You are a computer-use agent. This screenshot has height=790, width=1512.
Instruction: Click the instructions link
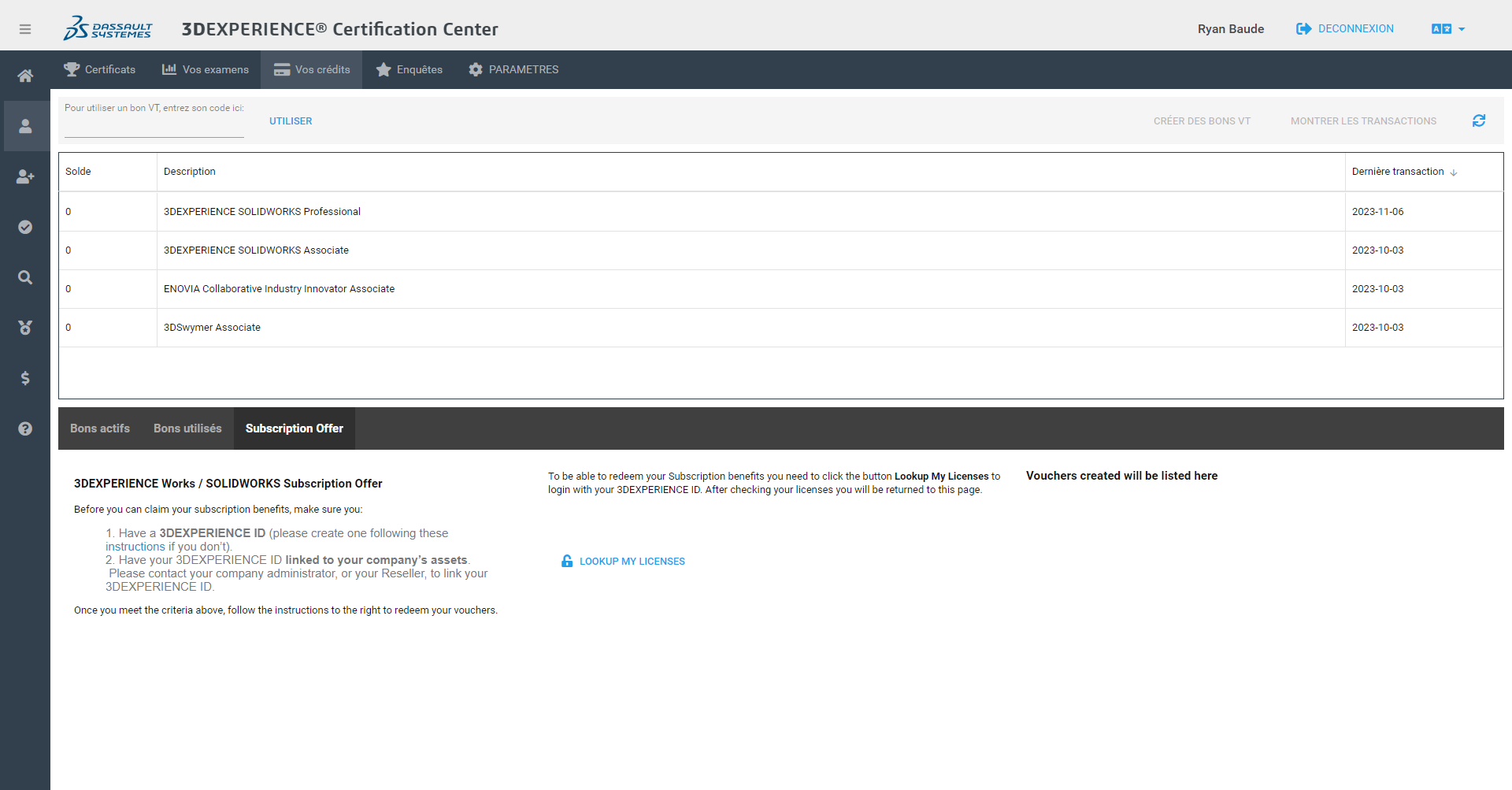pyautogui.click(x=135, y=547)
